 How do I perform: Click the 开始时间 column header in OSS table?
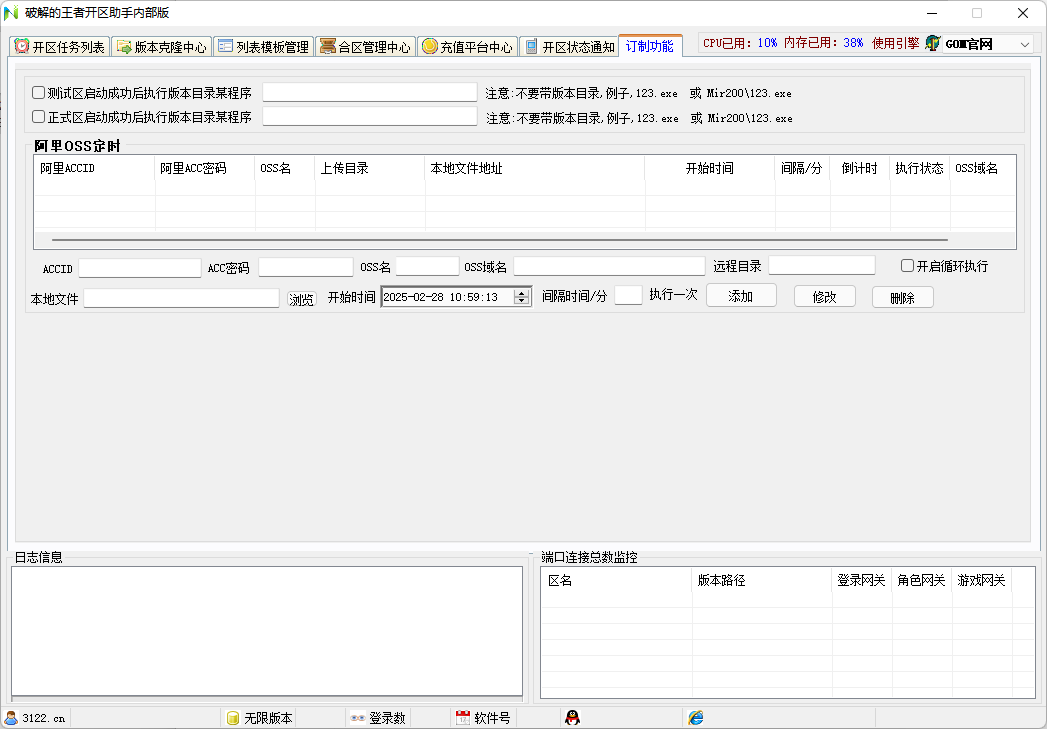point(710,168)
